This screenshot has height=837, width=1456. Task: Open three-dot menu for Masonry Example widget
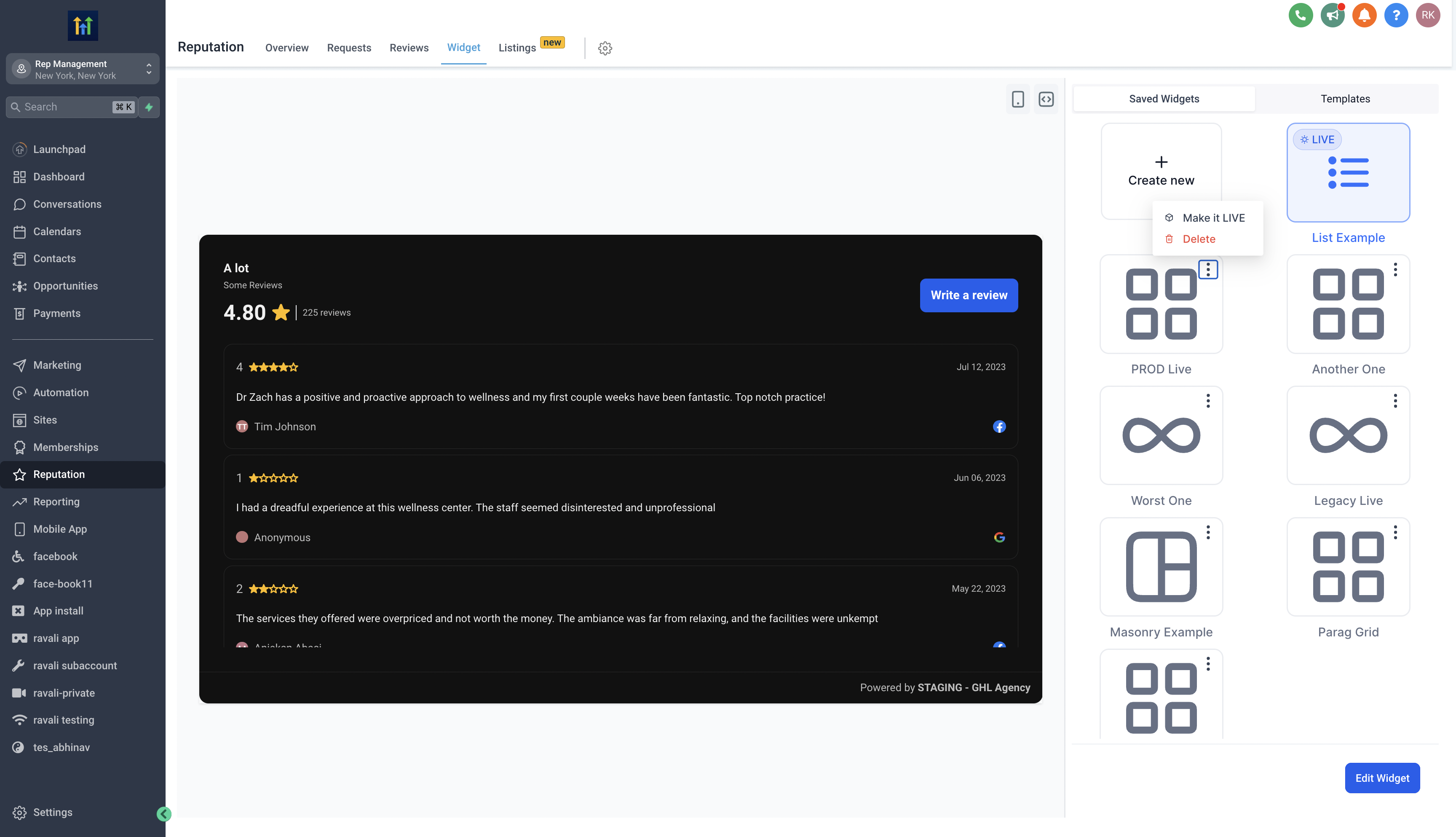pos(1208,532)
